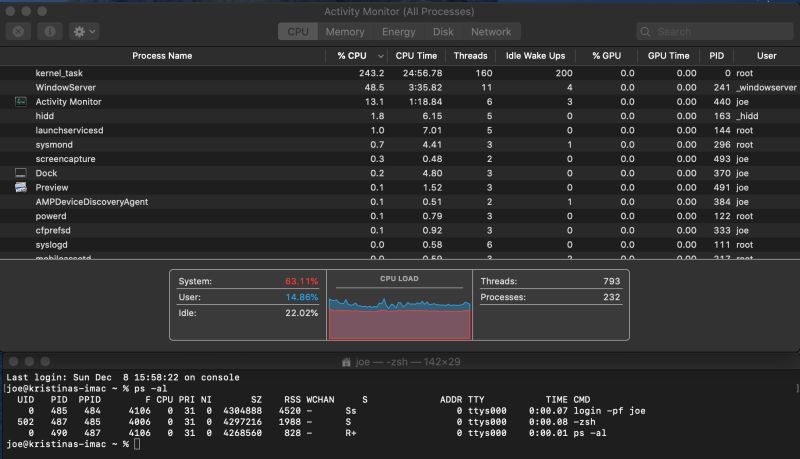Select the syslogd process row
The height and width of the screenshot is (459, 800).
tap(400, 244)
